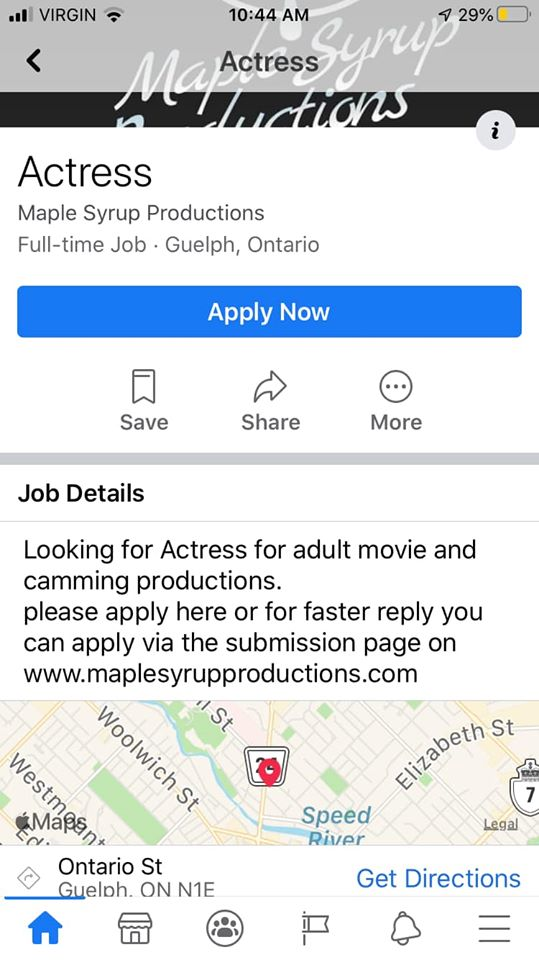Open the Notifications bell icon

(405, 928)
